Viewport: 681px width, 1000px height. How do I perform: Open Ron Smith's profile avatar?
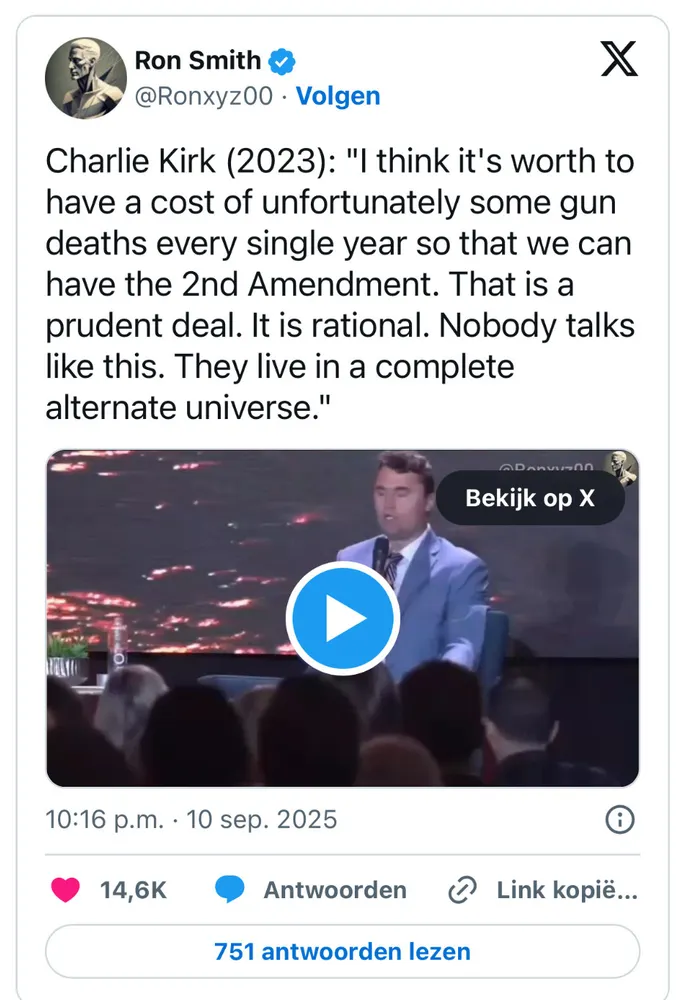[x=83, y=79]
